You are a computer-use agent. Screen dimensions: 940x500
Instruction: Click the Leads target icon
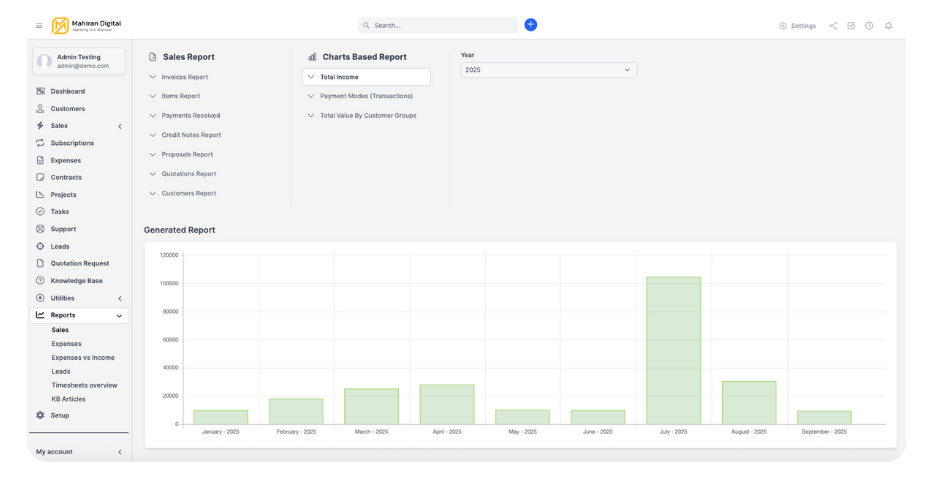pos(40,246)
